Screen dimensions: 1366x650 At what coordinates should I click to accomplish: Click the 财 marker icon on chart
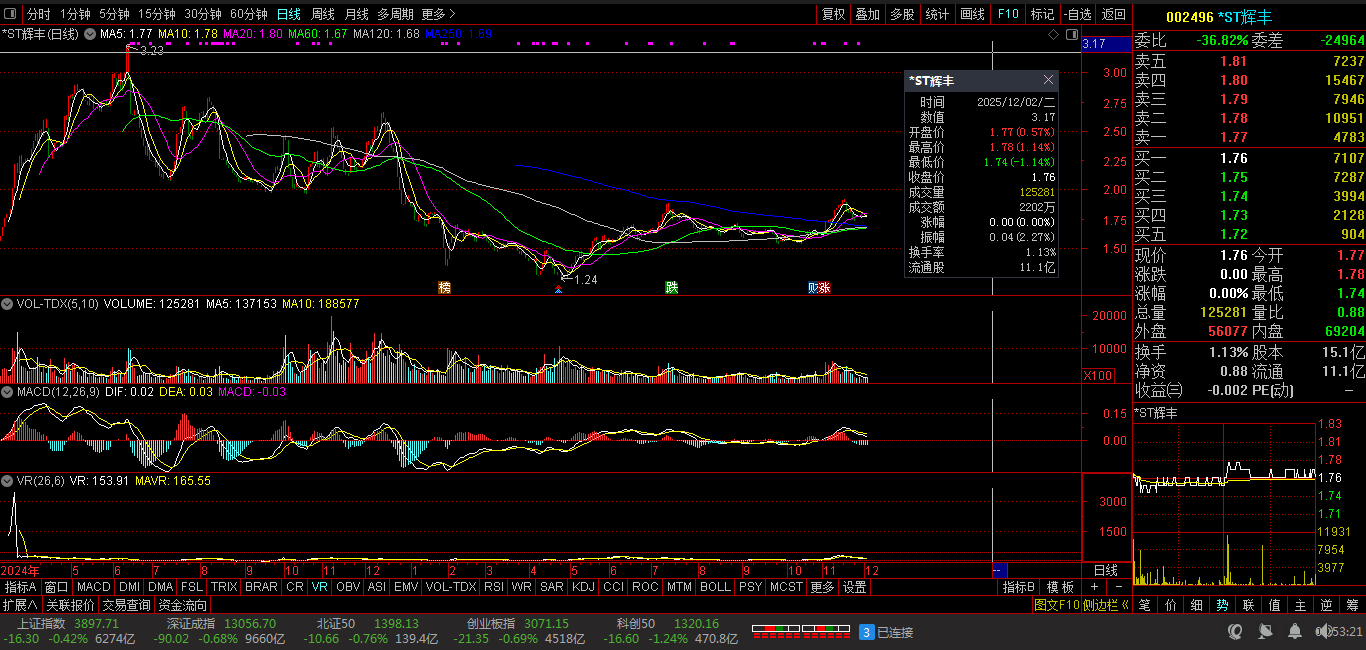[x=813, y=288]
